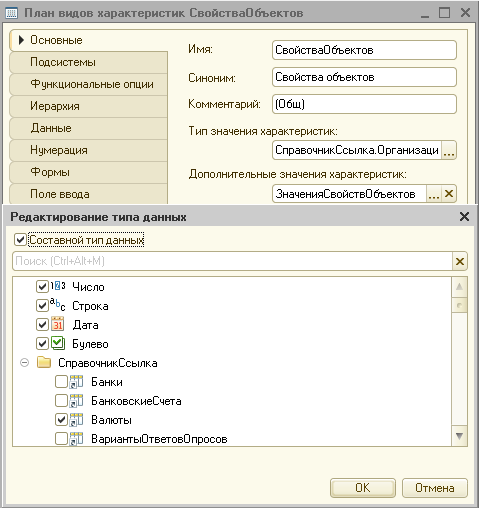Open type chooser for Тип значения характеристик
Screen dimensions: 479x508
[449, 150]
